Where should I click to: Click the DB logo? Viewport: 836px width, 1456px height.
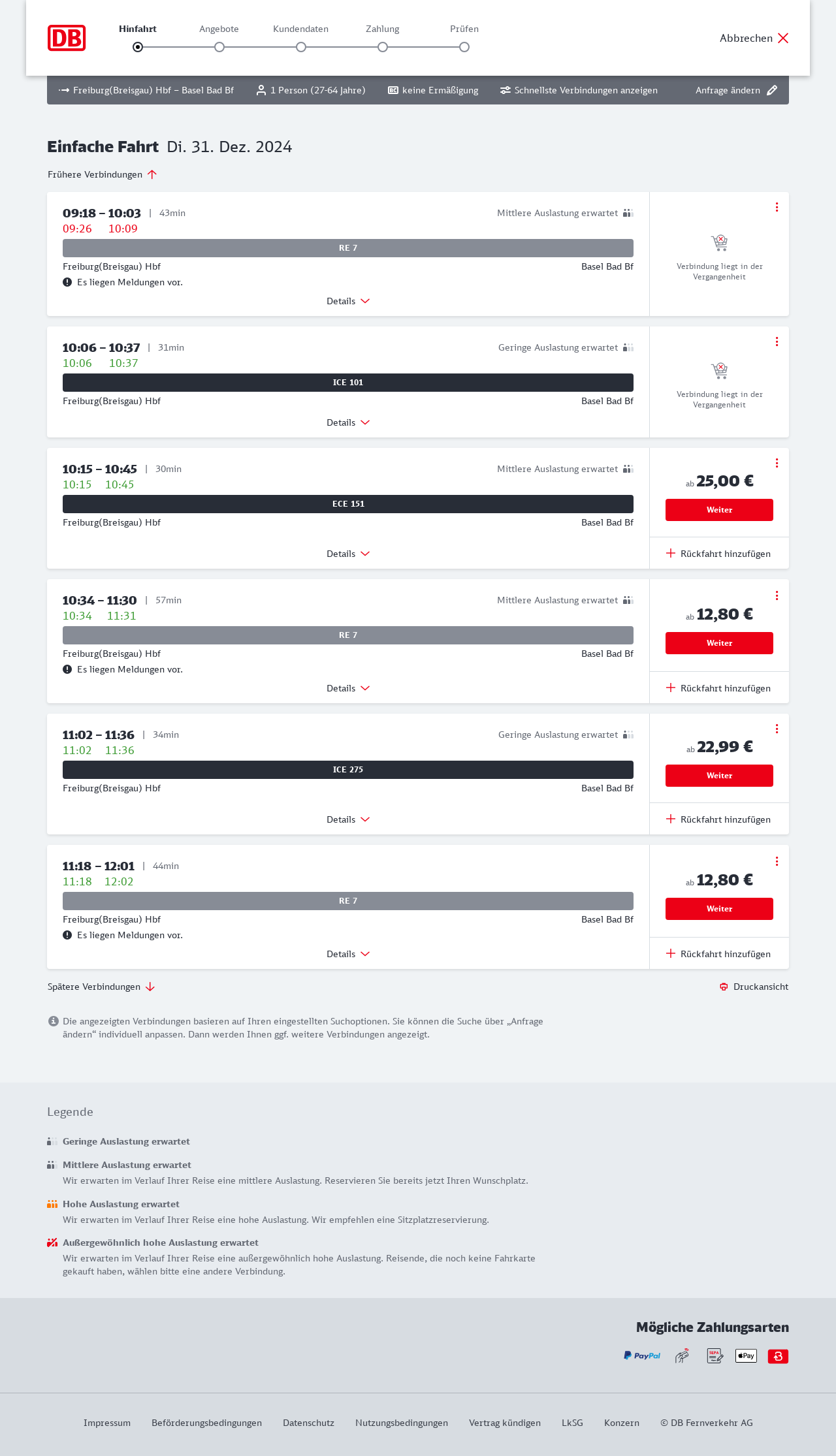67,38
